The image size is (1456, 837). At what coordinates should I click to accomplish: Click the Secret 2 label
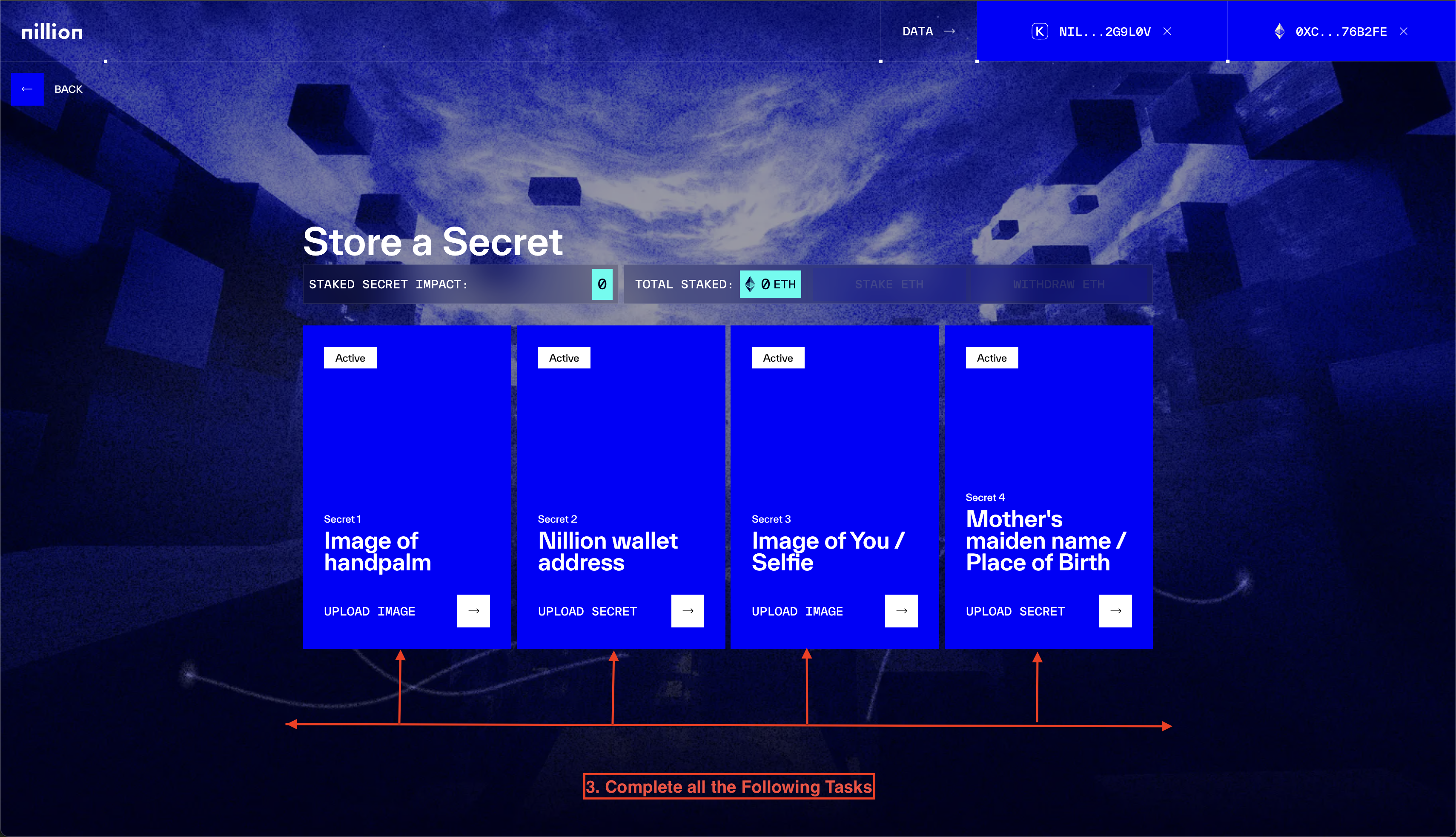pyautogui.click(x=557, y=519)
